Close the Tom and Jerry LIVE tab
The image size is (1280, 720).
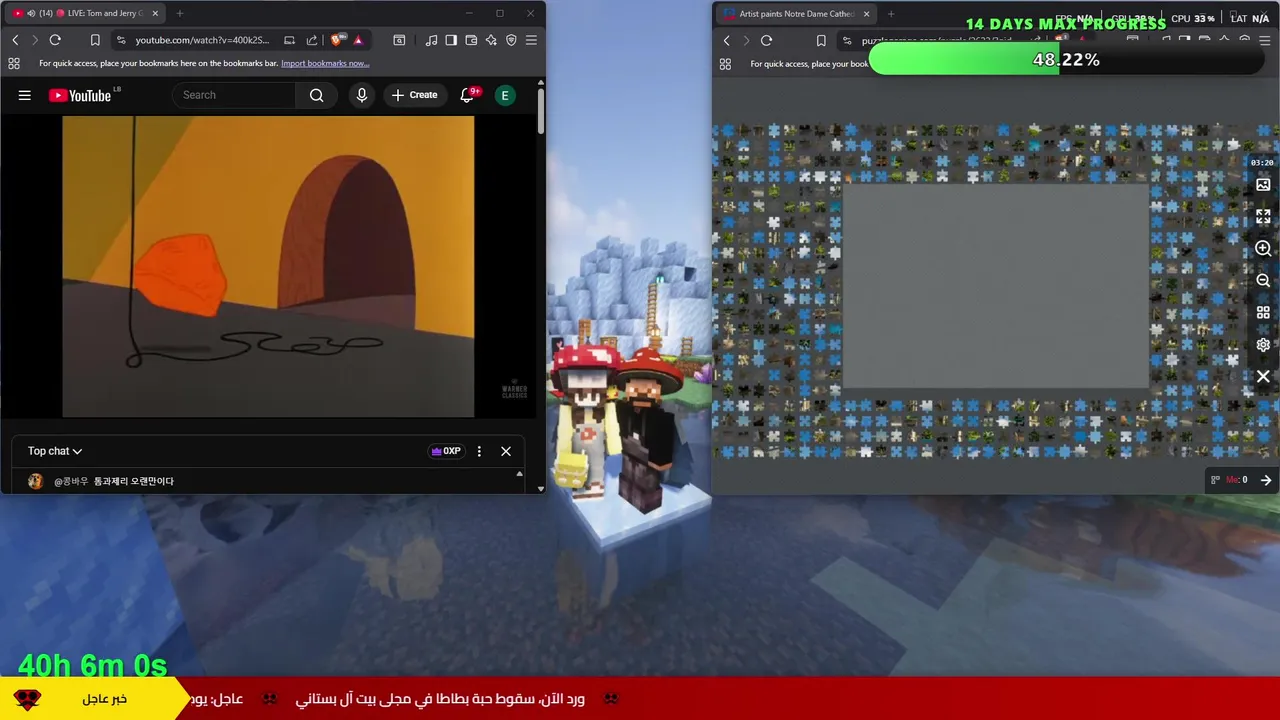tap(155, 13)
